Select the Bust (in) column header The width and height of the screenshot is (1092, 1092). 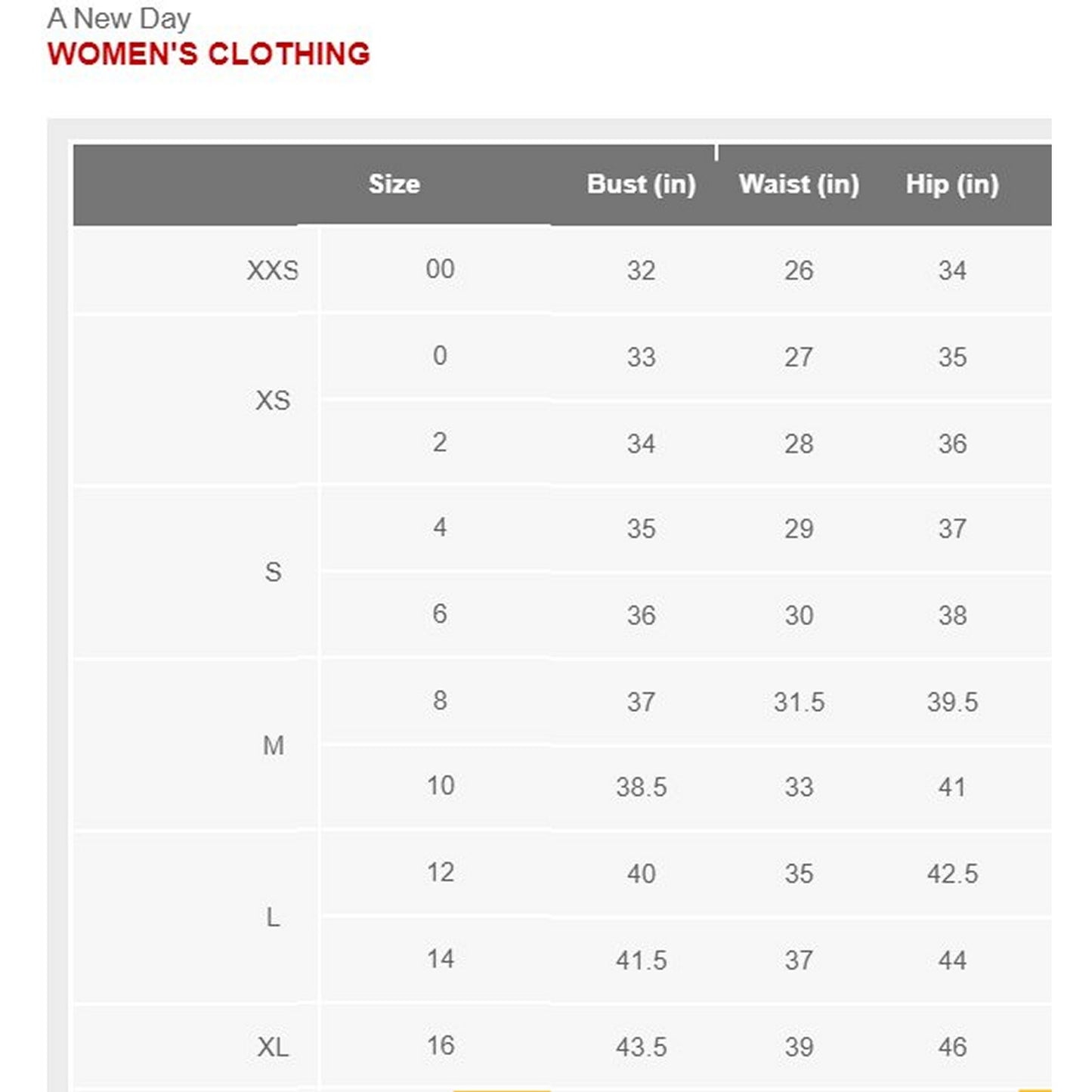tap(641, 184)
